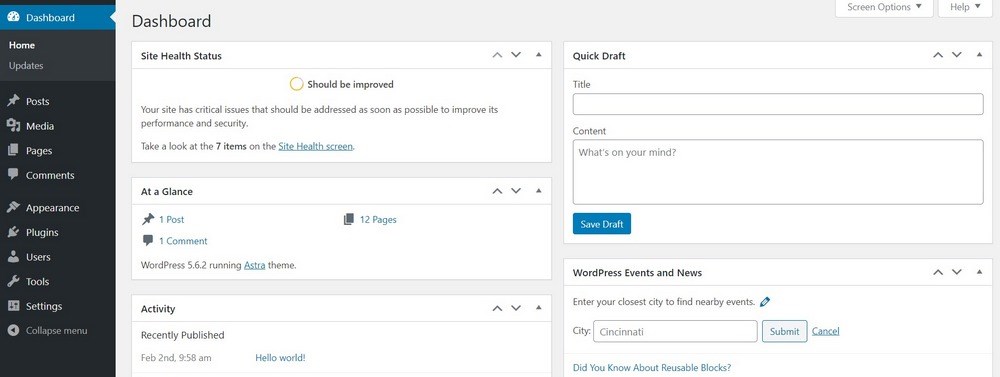
Task: Move Site Health Status panel up
Action: (497, 55)
